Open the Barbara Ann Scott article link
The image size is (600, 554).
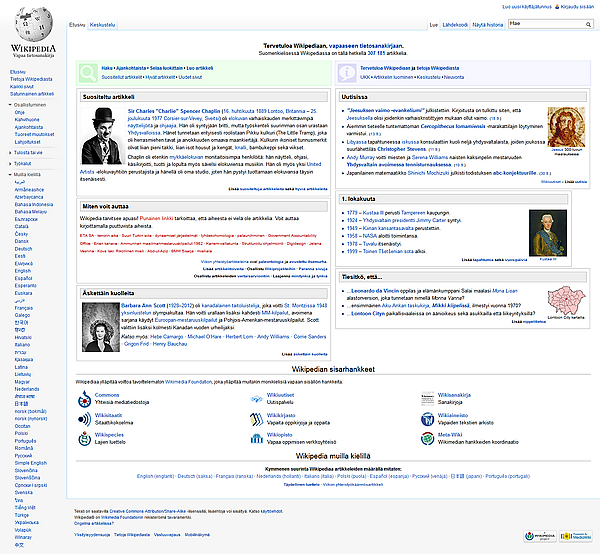tap(143, 306)
